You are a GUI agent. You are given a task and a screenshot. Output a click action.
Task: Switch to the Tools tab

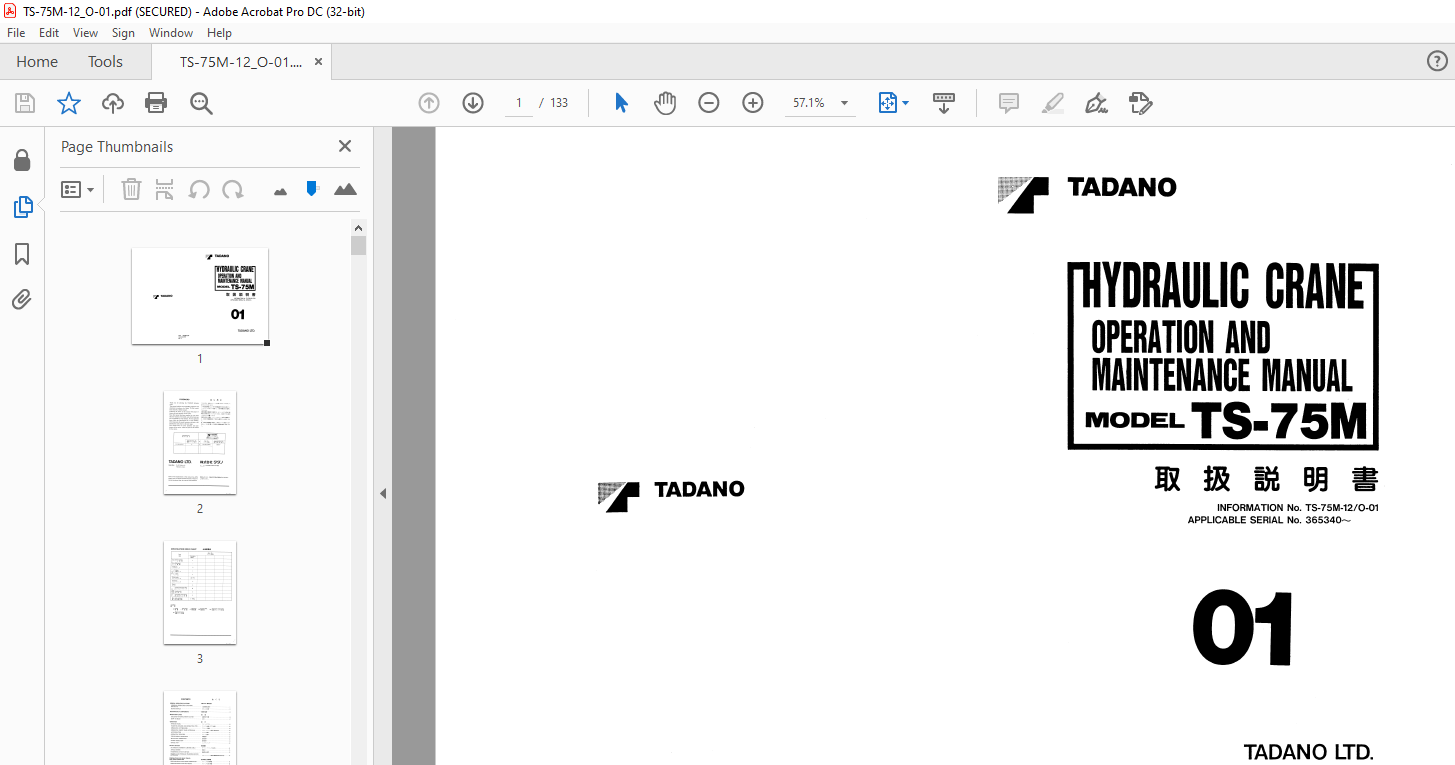(105, 62)
